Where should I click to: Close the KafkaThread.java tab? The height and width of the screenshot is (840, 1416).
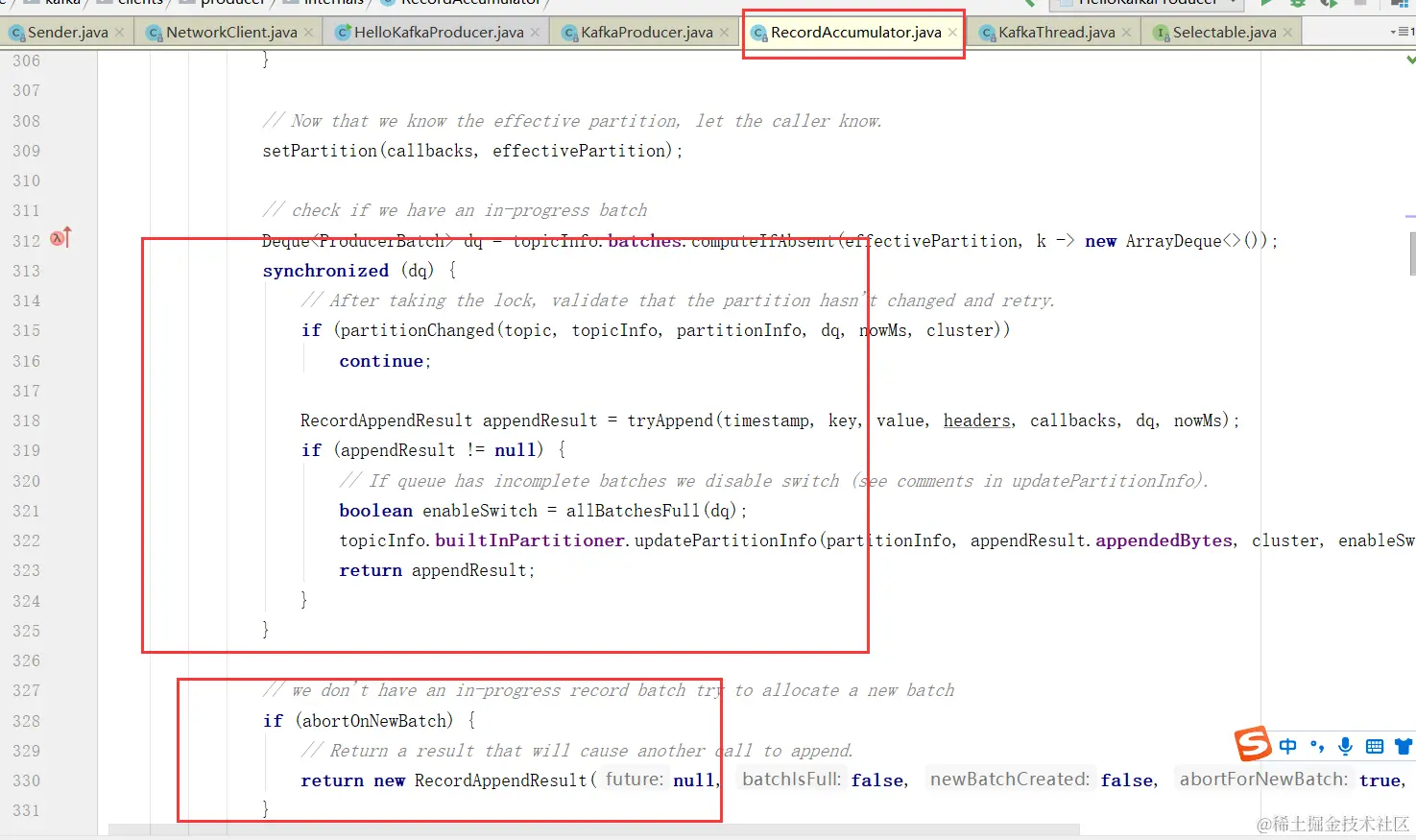[1127, 33]
